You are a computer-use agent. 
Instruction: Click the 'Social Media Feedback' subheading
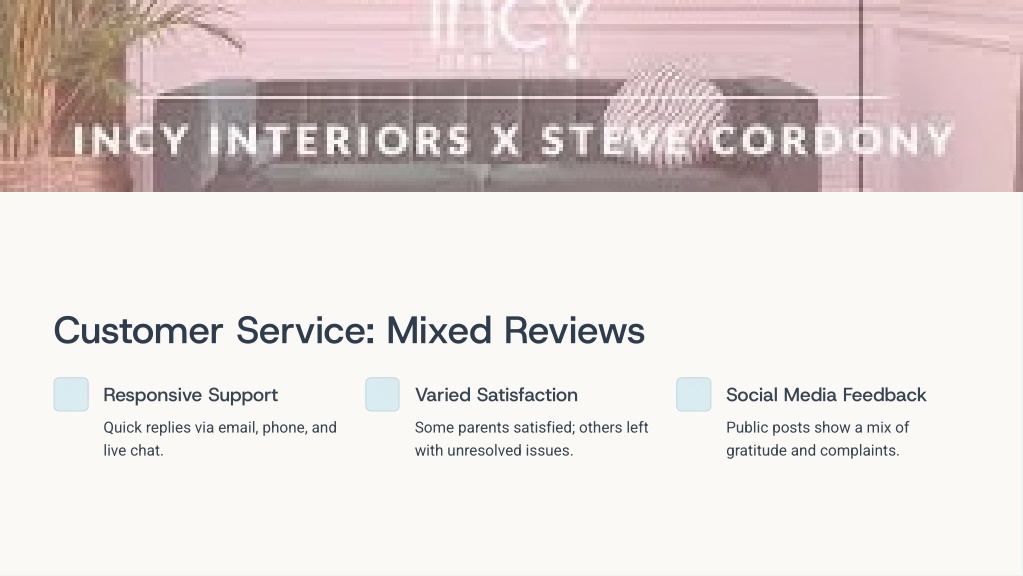click(x=826, y=395)
